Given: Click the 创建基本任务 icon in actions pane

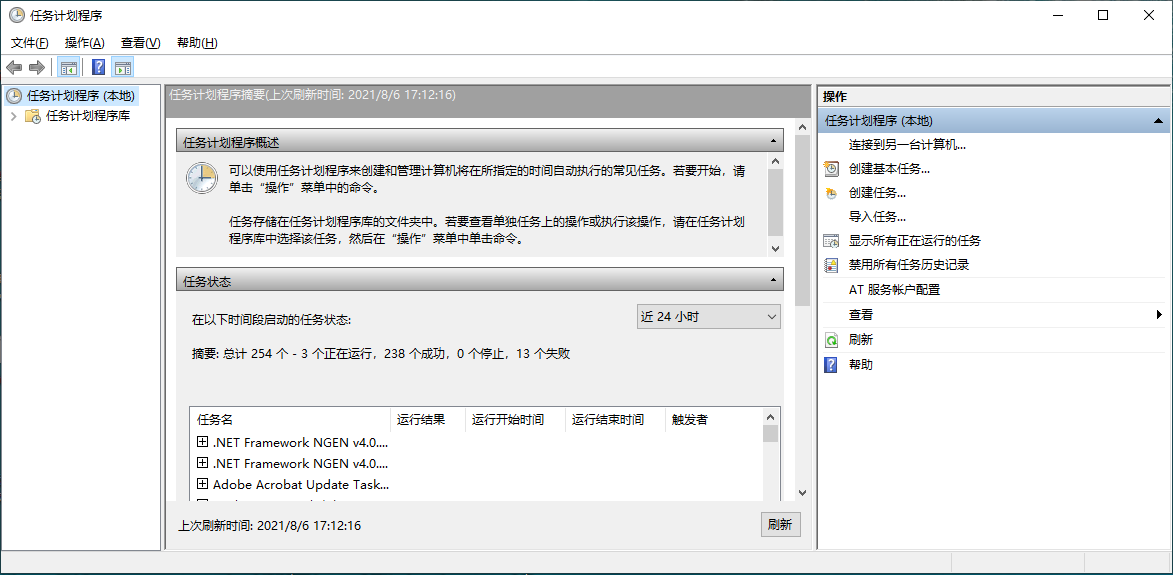Looking at the screenshot, I should [x=831, y=169].
